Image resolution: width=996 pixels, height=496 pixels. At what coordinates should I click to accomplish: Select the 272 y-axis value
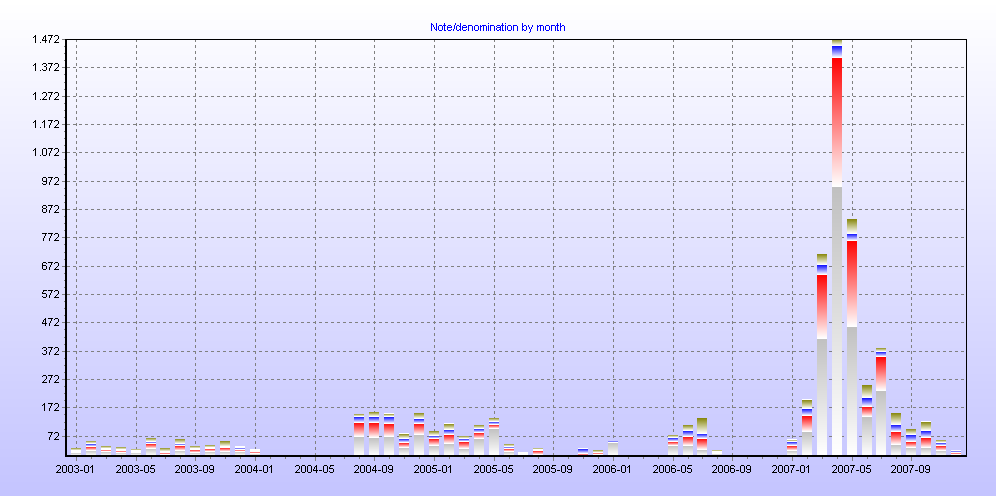point(51,379)
